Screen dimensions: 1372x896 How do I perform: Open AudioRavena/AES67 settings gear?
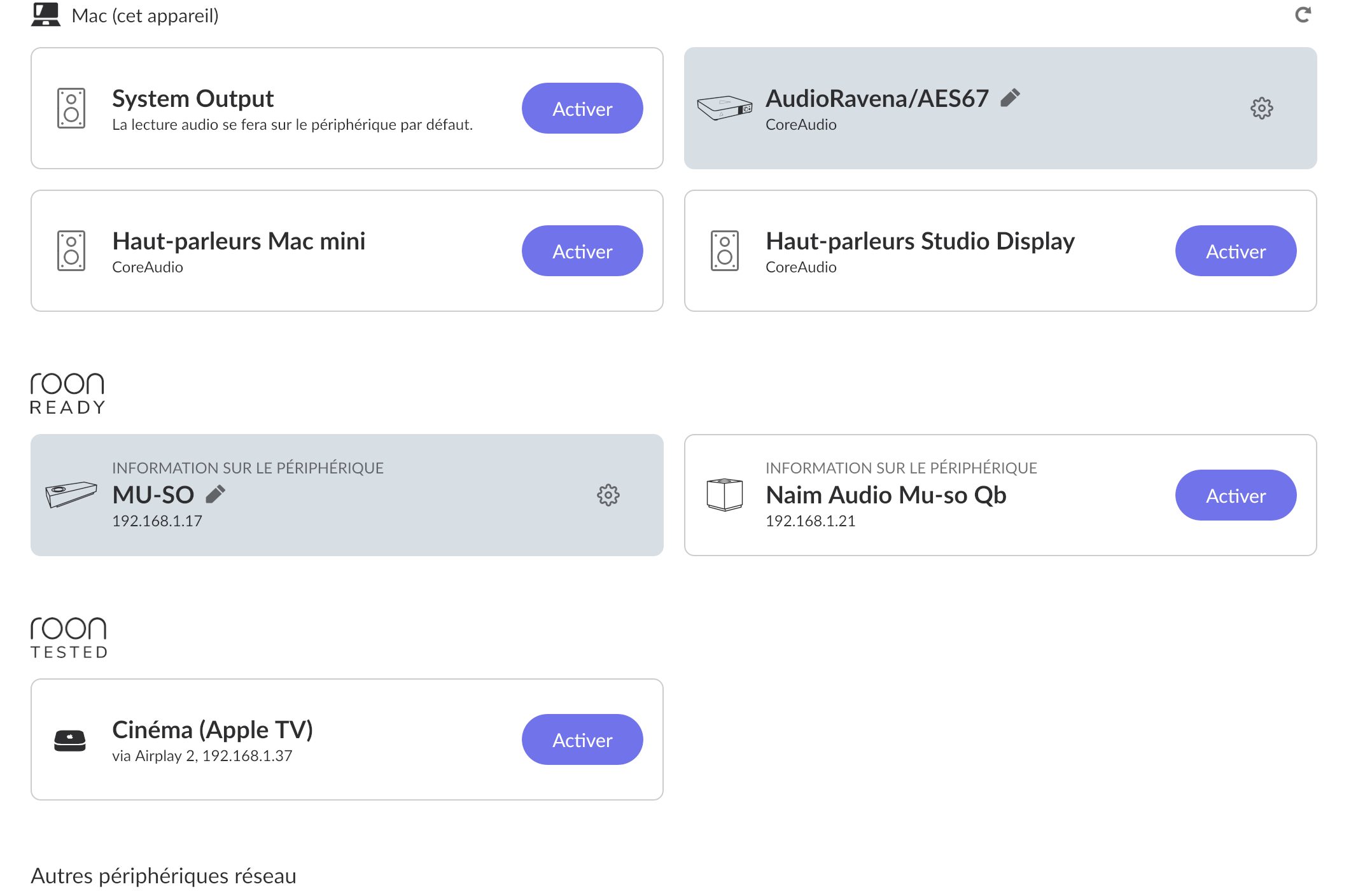[x=1261, y=108]
